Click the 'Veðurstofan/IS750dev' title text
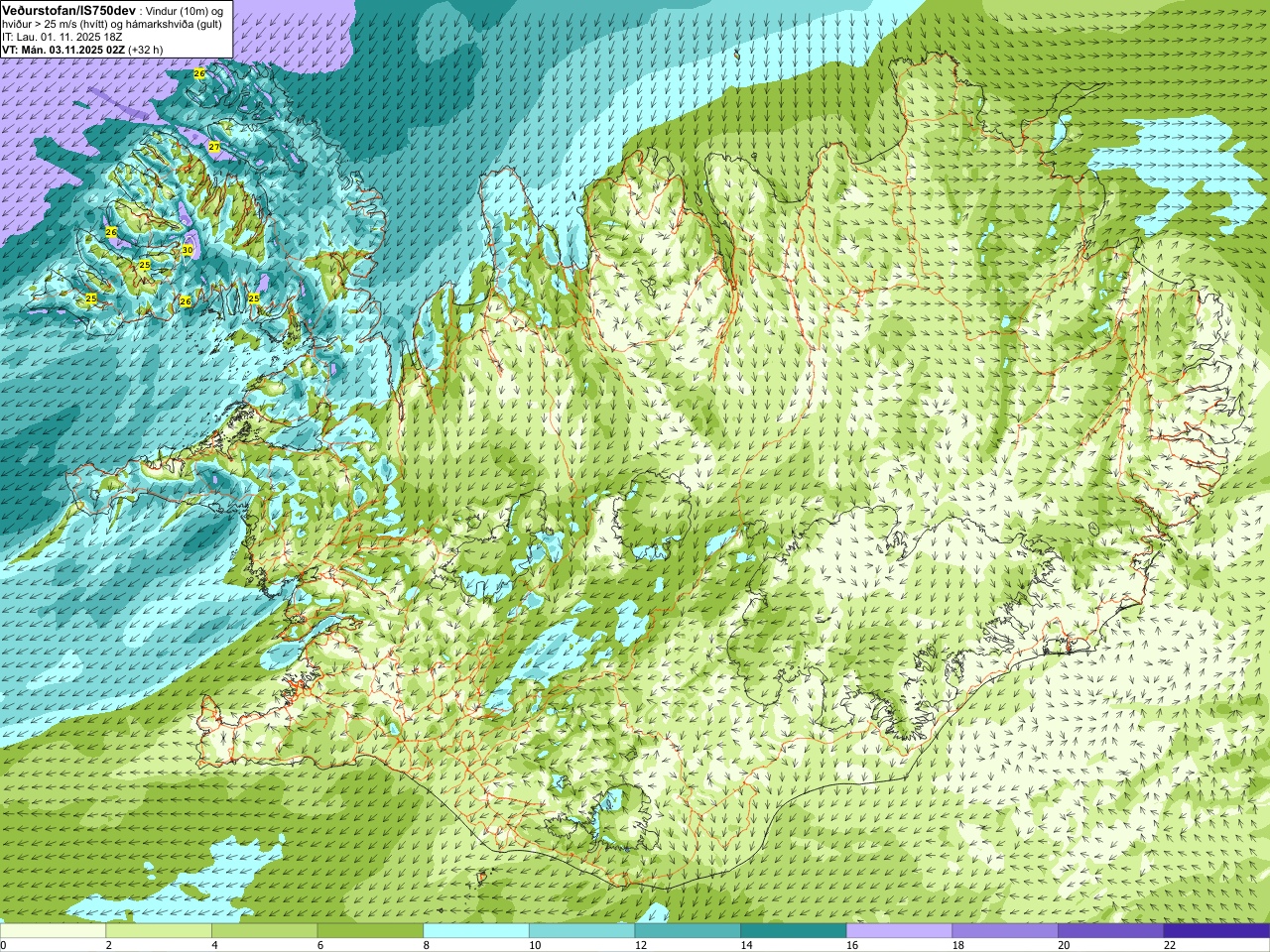The height and width of the screenshot is (952, 1270). [69, 10]
